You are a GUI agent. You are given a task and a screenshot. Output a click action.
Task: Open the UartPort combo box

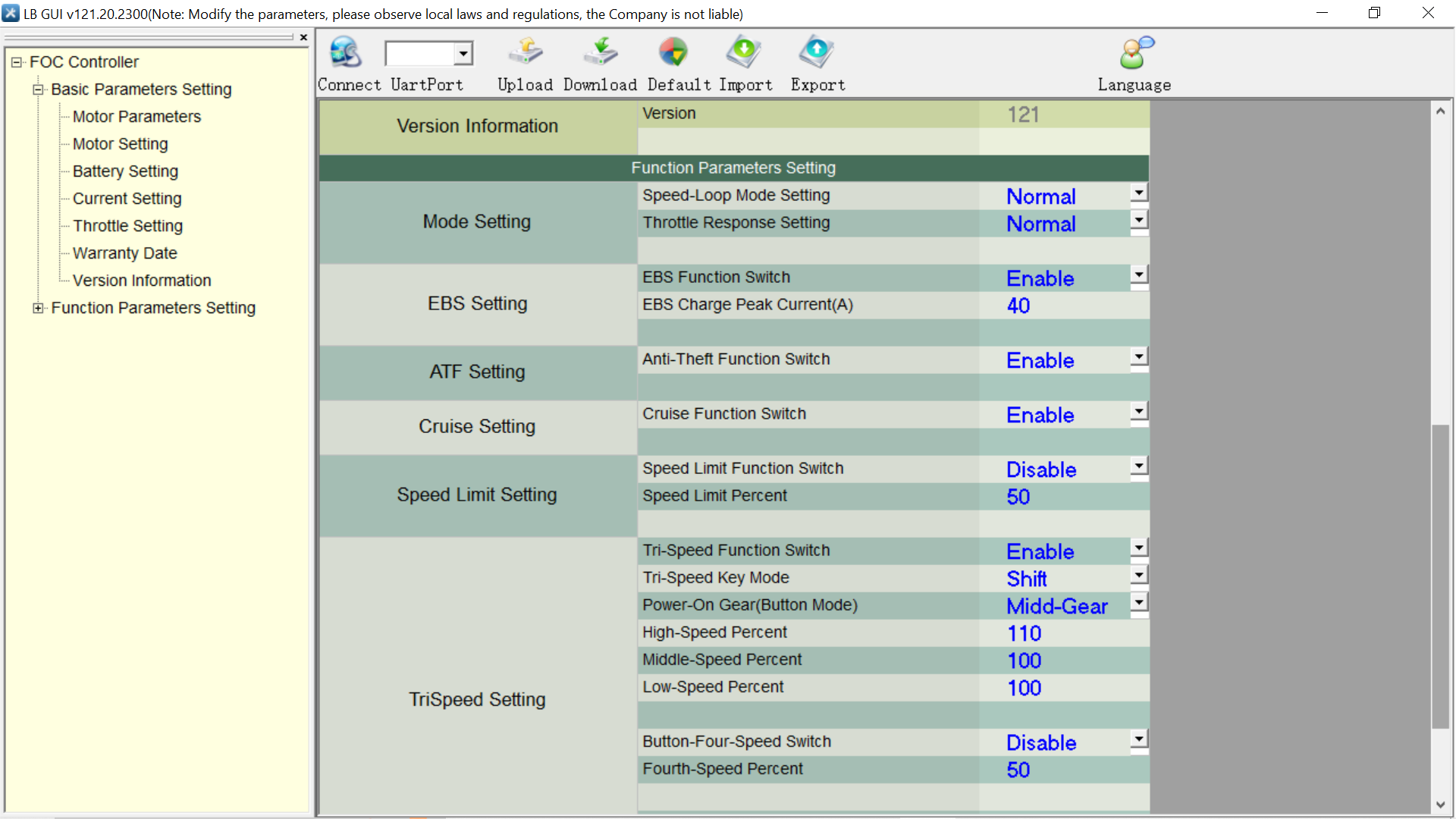coord(463,54)
